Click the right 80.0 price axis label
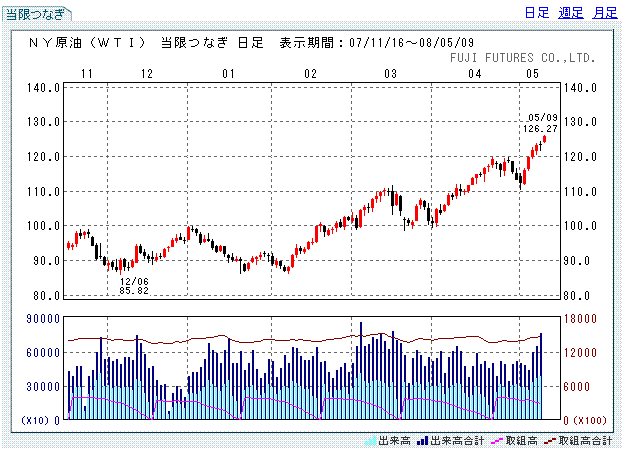 [577, 296]
